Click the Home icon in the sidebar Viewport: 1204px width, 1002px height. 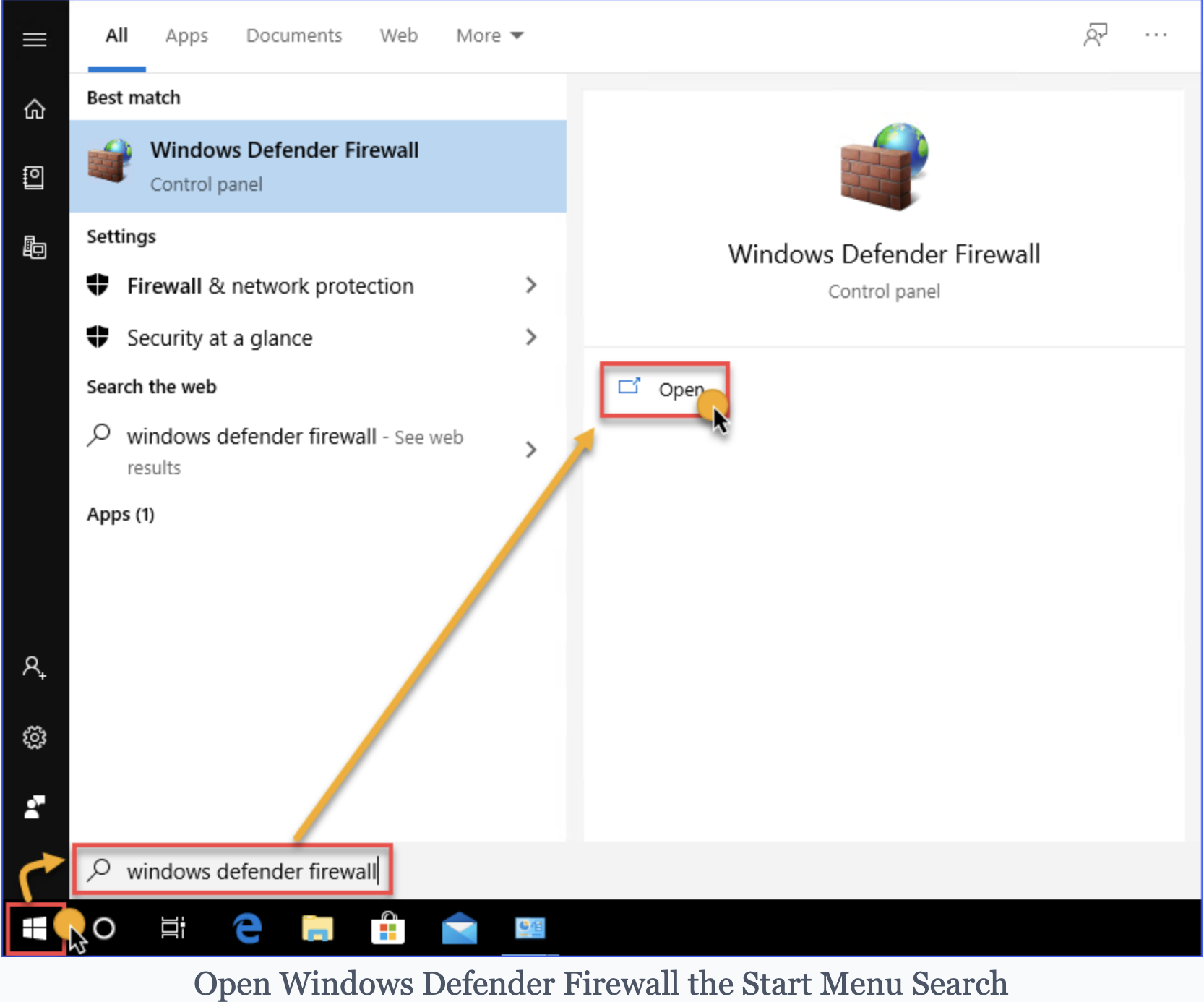click(x=35, y=109)
